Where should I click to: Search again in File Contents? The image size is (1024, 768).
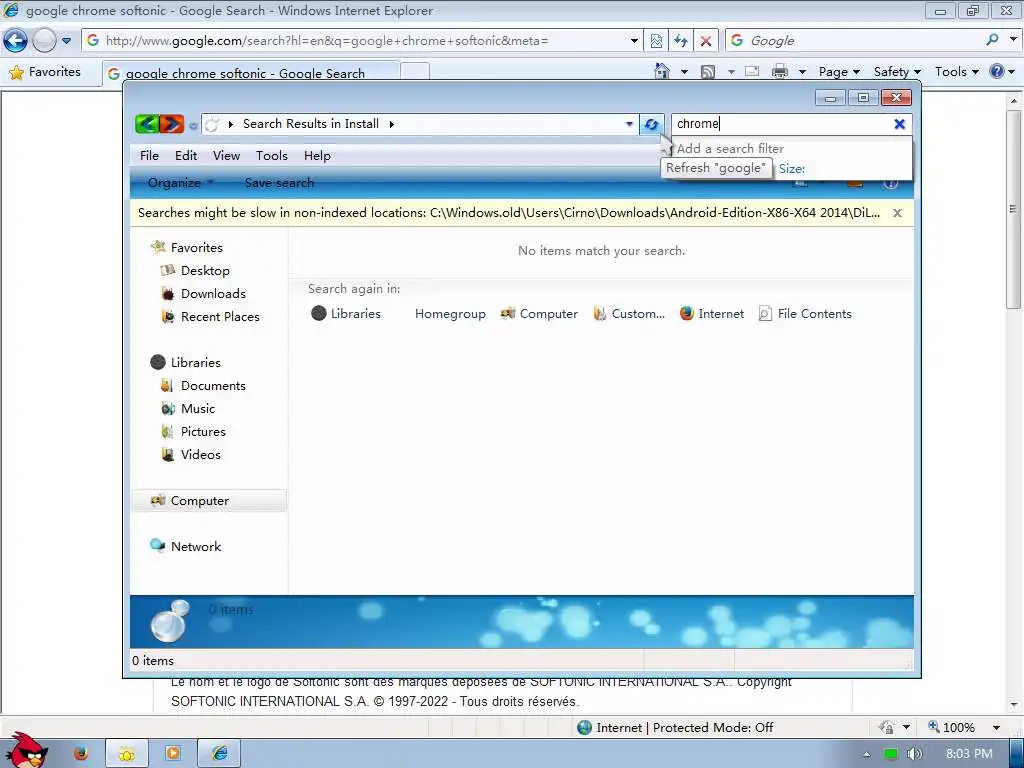805,313
